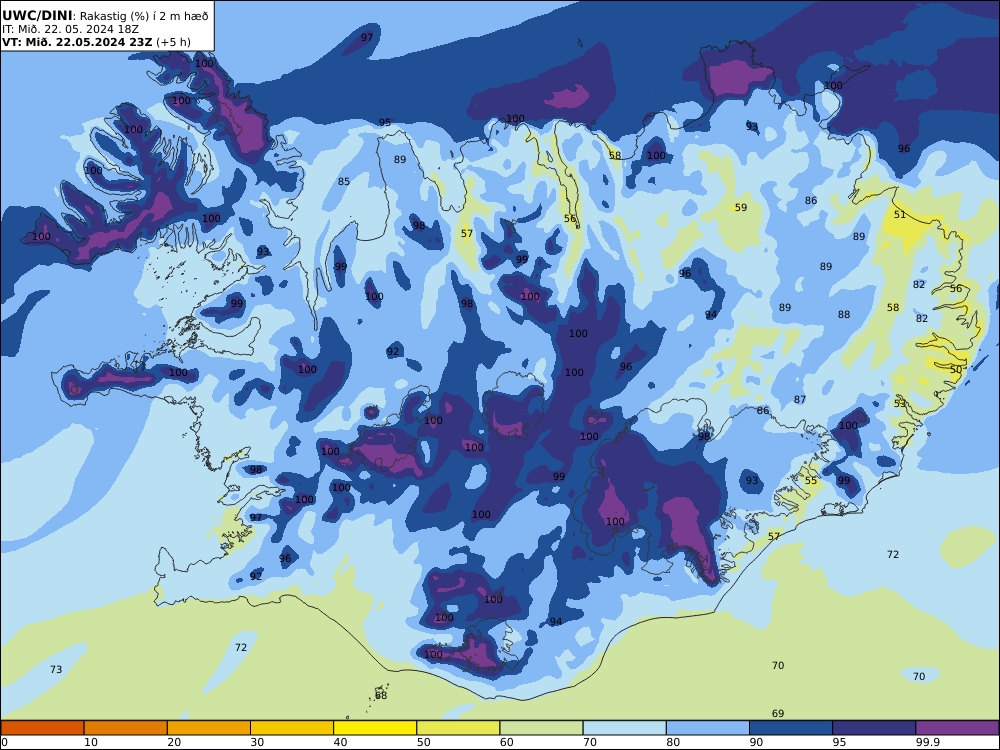
Task: Click the title line 'UWC/DINI: Rakastig (%) í 2 m hæð'
Action: [x=105, y=16]
